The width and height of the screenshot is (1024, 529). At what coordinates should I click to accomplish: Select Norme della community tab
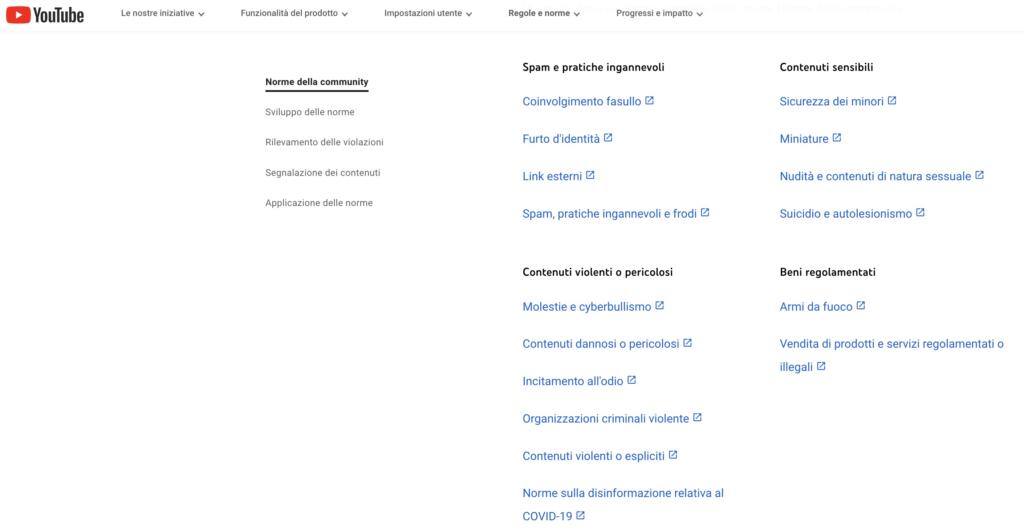[317, 82]
